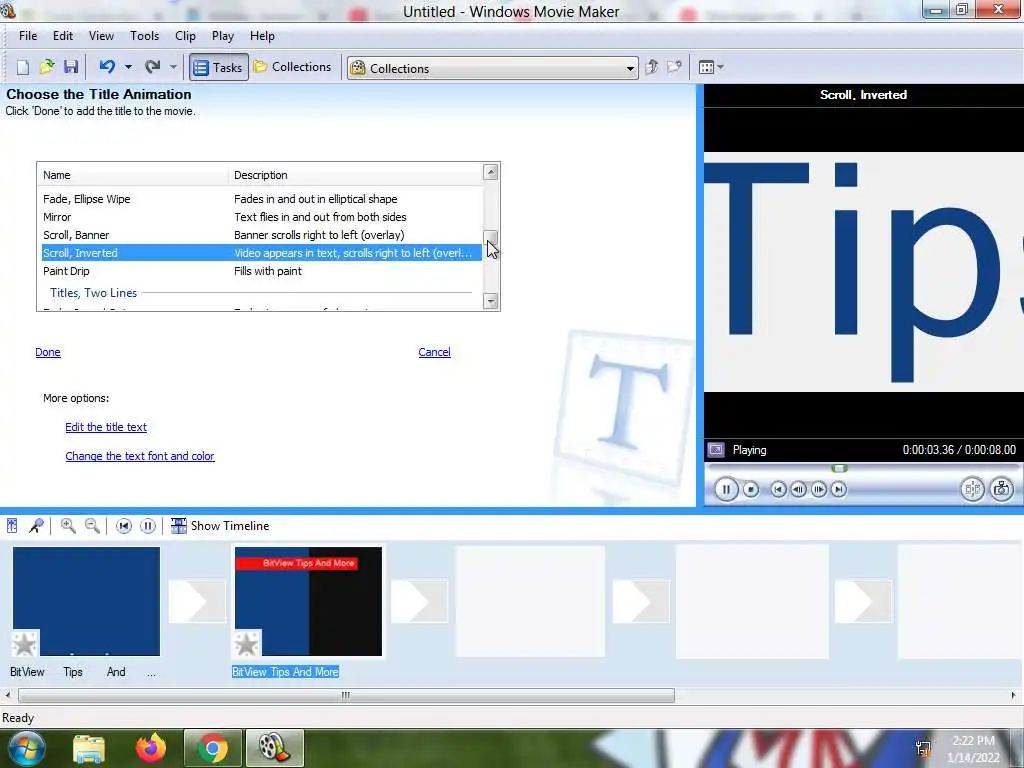
Task: Click the Cancel link
Action: (x=434, y=352)
